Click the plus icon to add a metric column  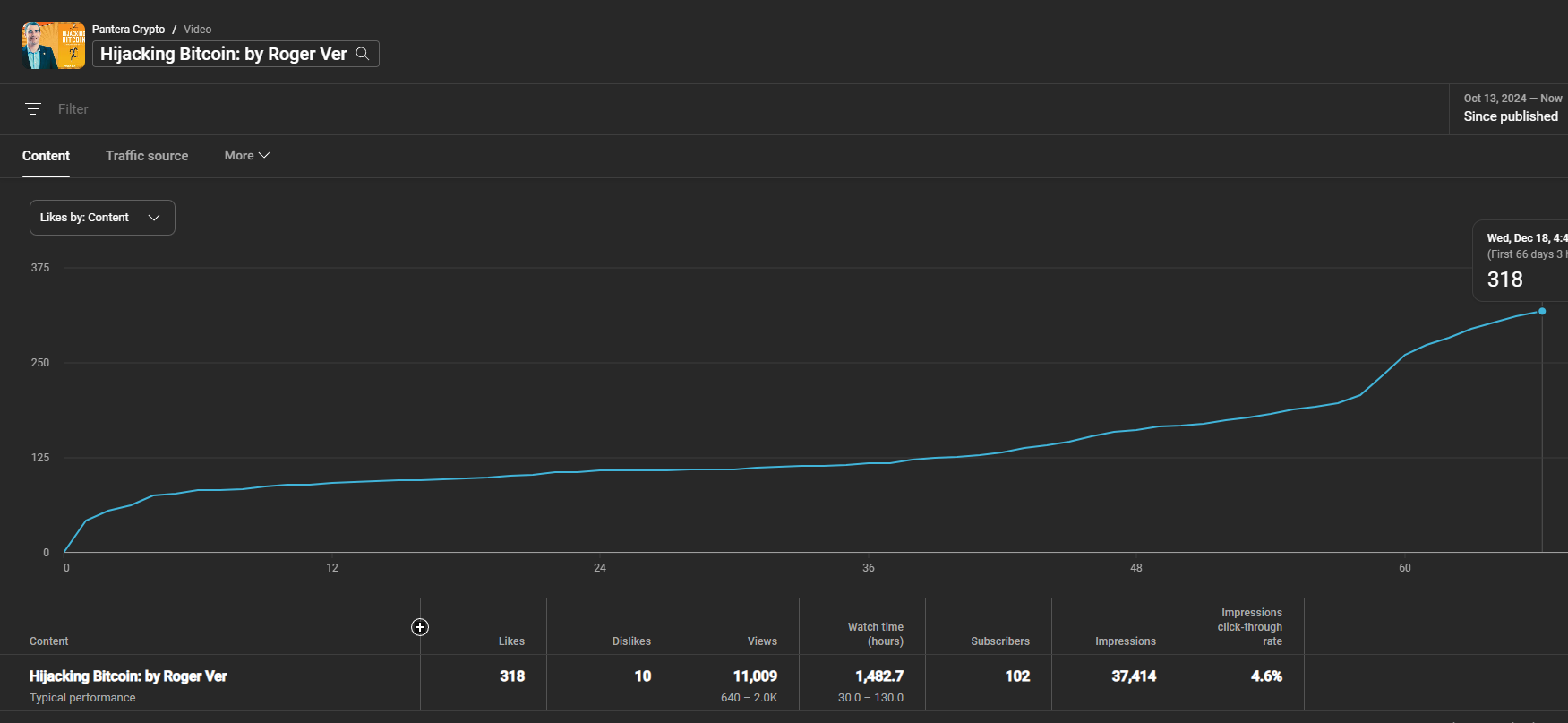pos(420,627)
